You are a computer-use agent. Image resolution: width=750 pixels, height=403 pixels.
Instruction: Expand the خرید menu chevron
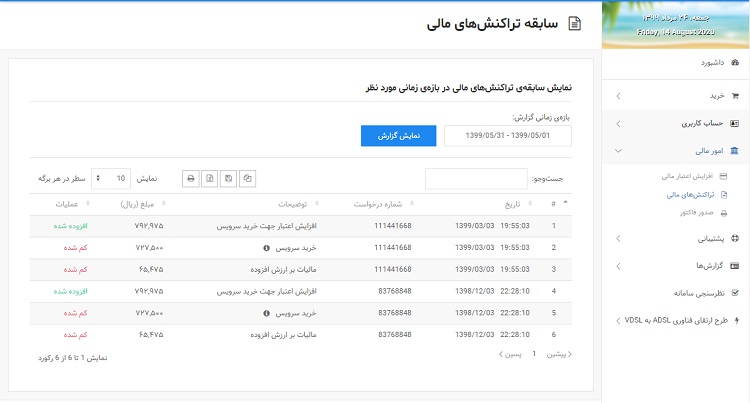point(618,96)
